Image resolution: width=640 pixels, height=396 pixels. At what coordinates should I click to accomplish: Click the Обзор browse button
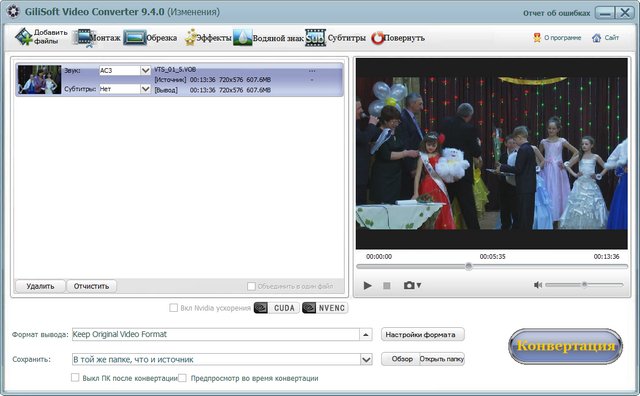(x=400, y=359)
